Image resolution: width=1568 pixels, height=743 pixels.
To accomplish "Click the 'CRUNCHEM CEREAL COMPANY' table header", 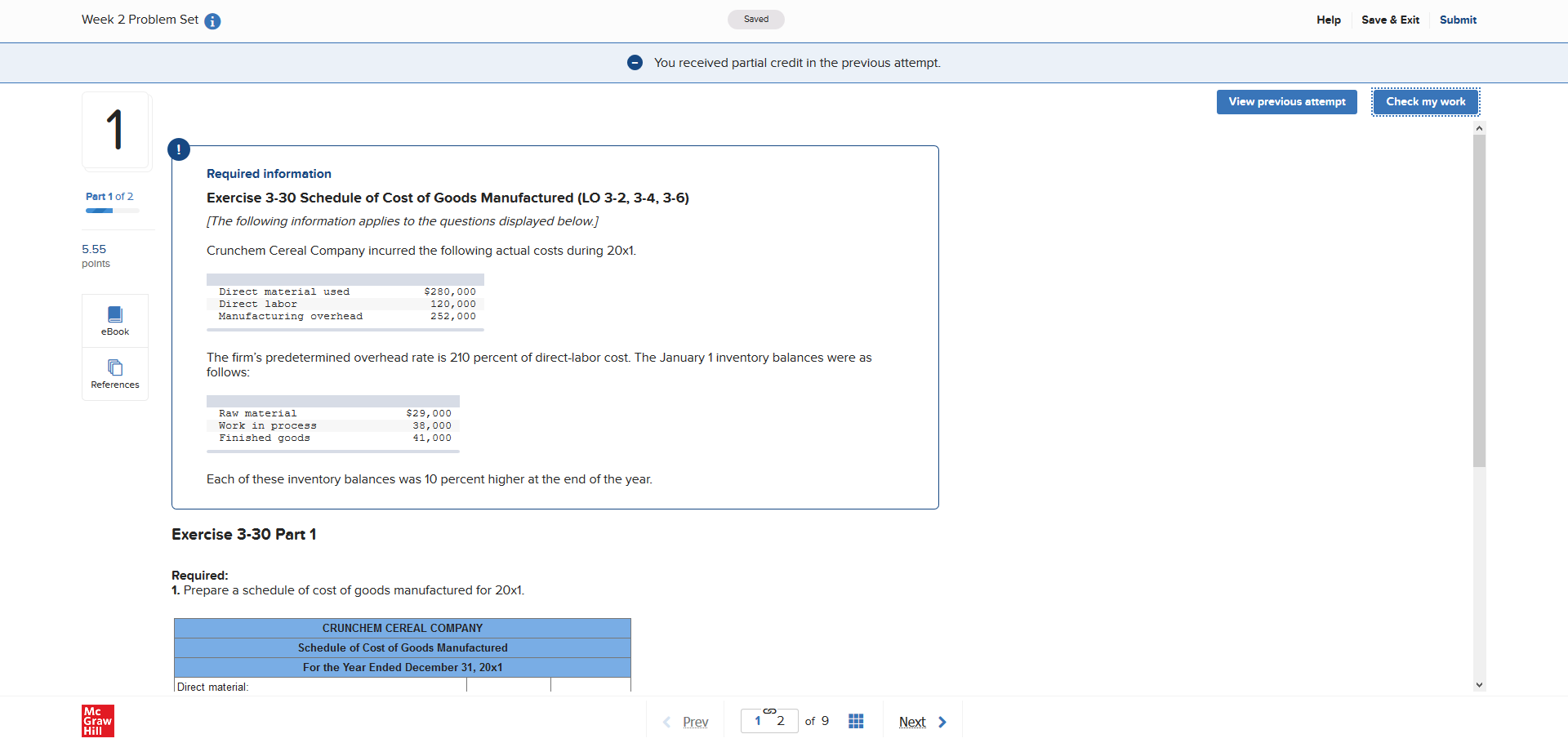I will pos(403,628).
